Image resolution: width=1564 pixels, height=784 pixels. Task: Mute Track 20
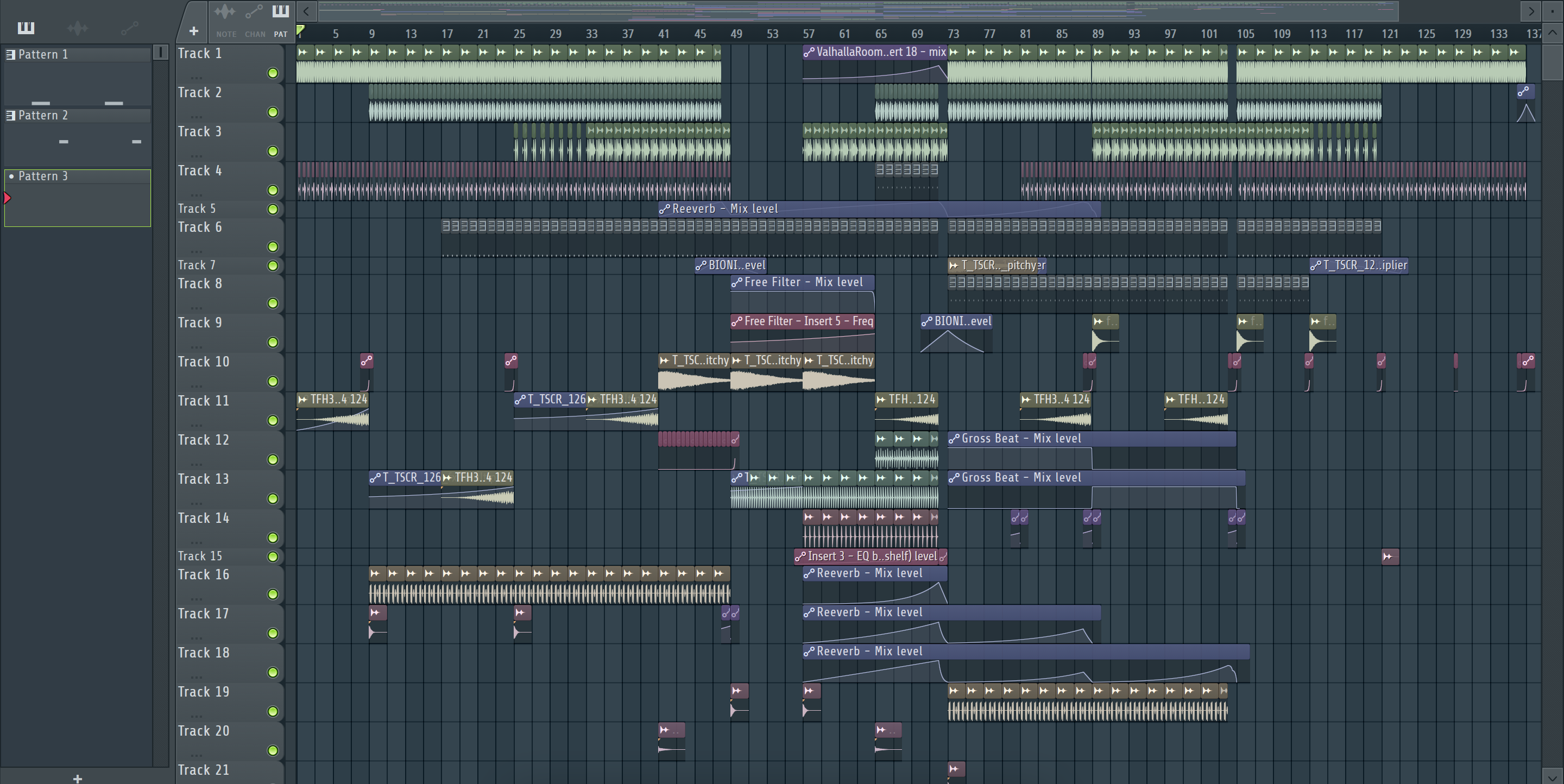pos(273,751)
